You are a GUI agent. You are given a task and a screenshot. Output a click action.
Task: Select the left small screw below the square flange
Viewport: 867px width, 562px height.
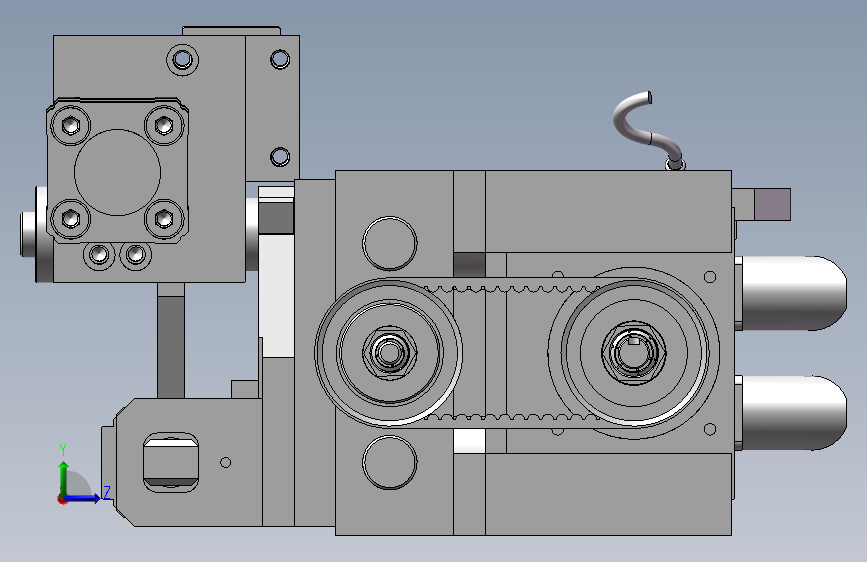(99, 255)
